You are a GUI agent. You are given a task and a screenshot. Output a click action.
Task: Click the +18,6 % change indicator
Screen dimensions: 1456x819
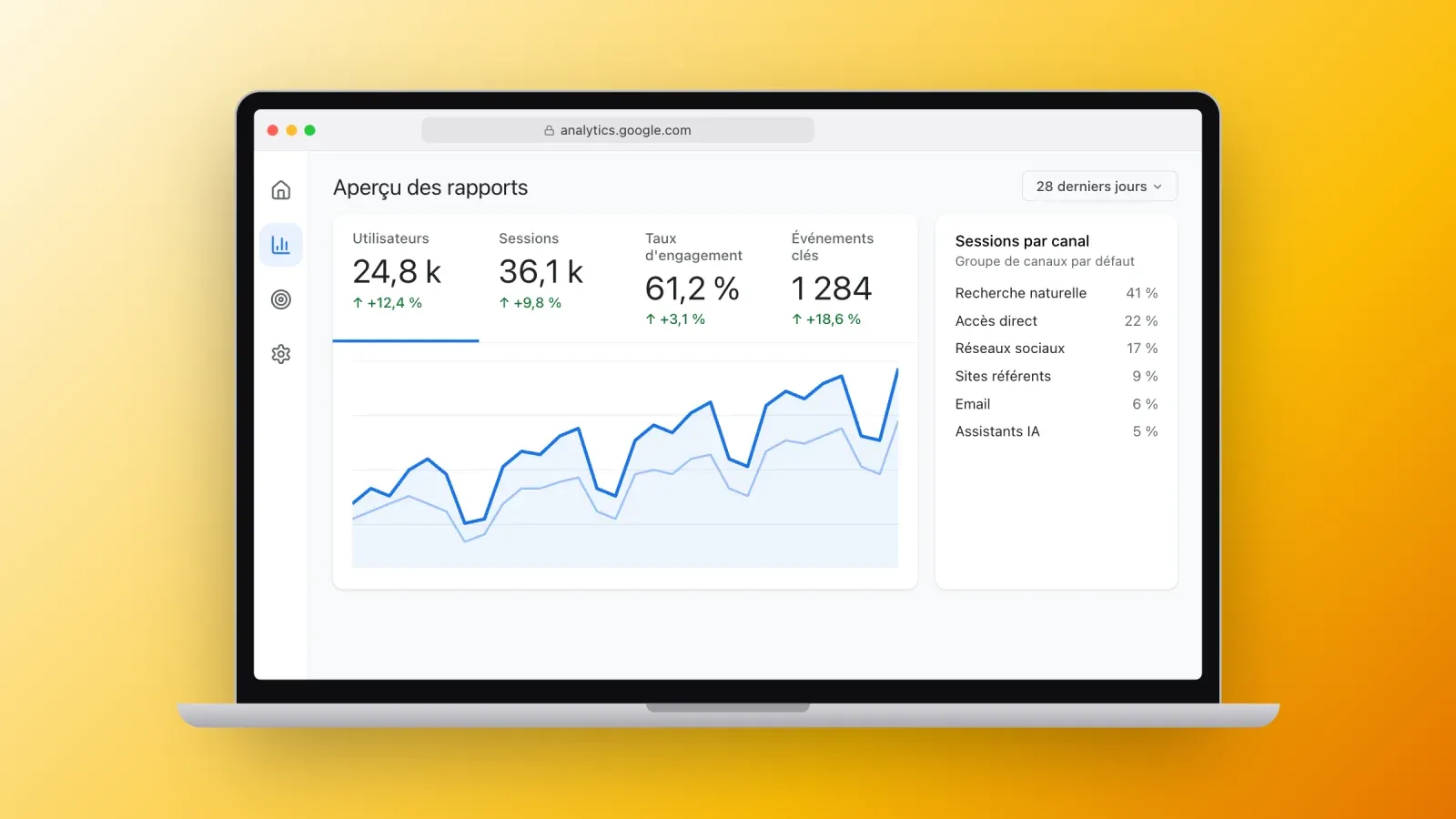pos(826,319)
